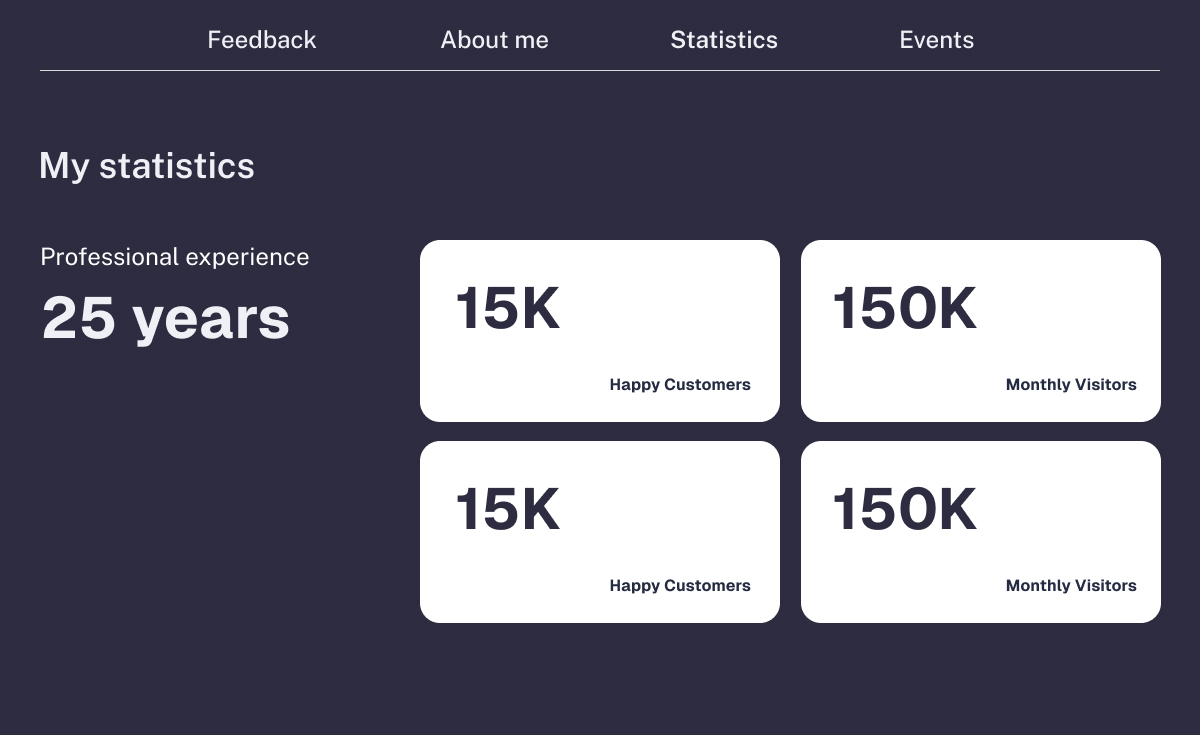Select the 25 years text

point(166,318)
